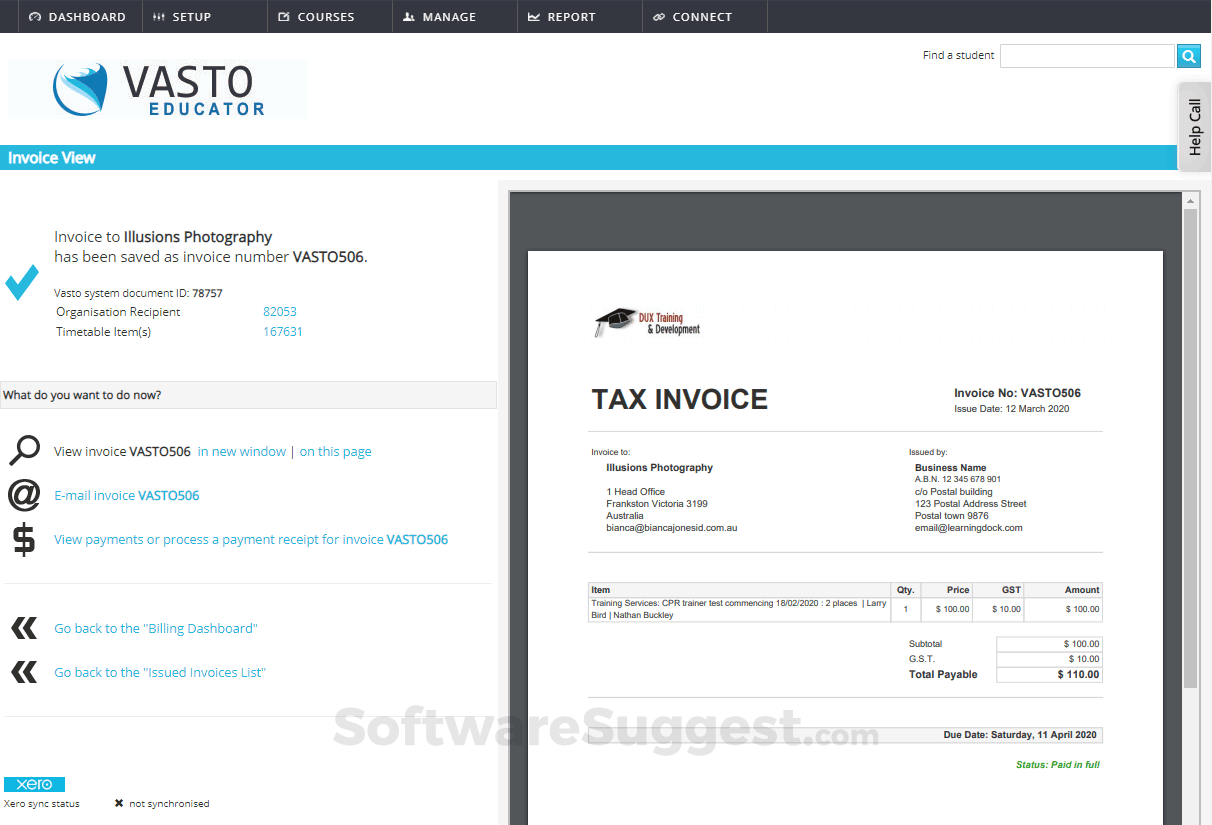Click the back chevrons beside Issued Invoices List
This screenshot has height=825, width=1212.
point(23,671)
